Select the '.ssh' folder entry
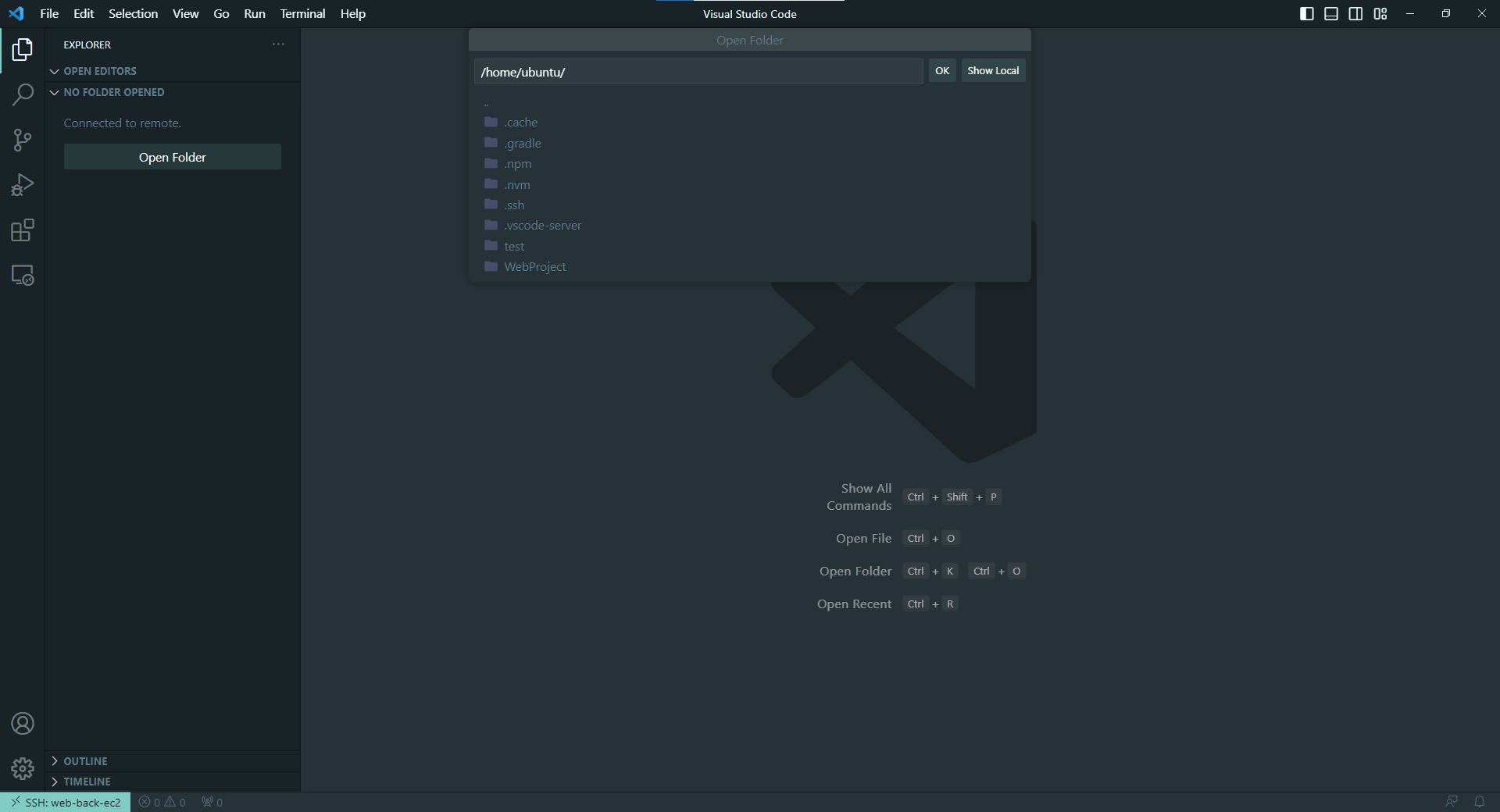This screenshot has height=812, width=1500. click(x=750, y=205)
